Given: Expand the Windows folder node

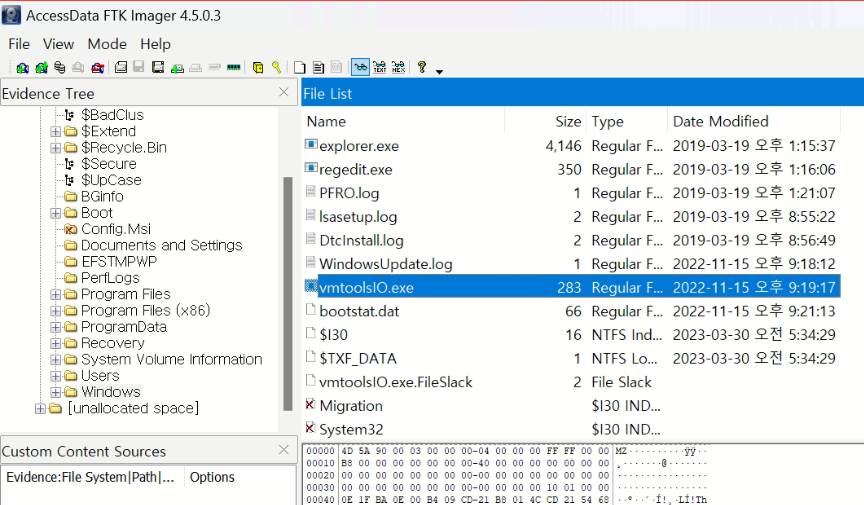Looking at the screenshot, I should [x=56, y=392].
